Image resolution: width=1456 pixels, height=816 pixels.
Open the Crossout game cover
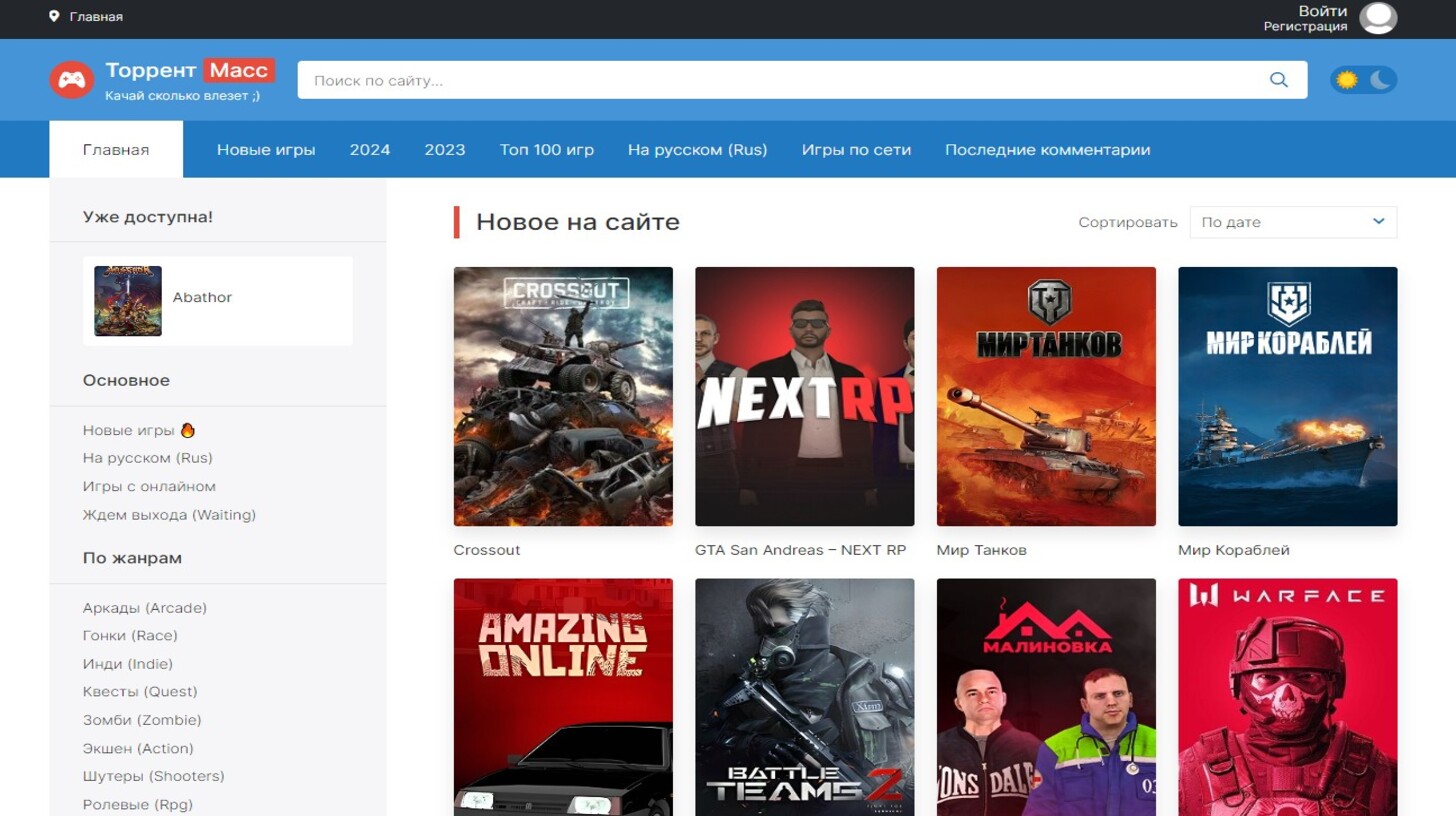click(x=563, y=396)
